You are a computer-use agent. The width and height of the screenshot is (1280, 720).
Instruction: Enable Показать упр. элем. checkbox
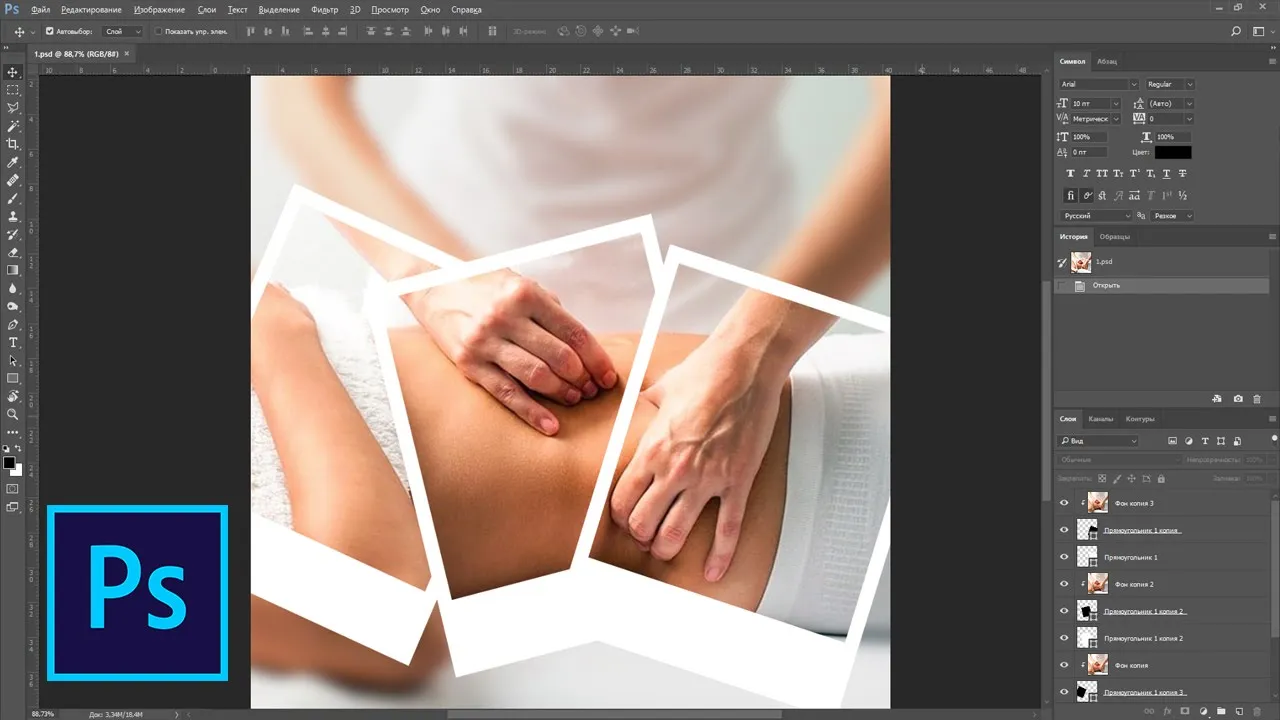point(158,31)
